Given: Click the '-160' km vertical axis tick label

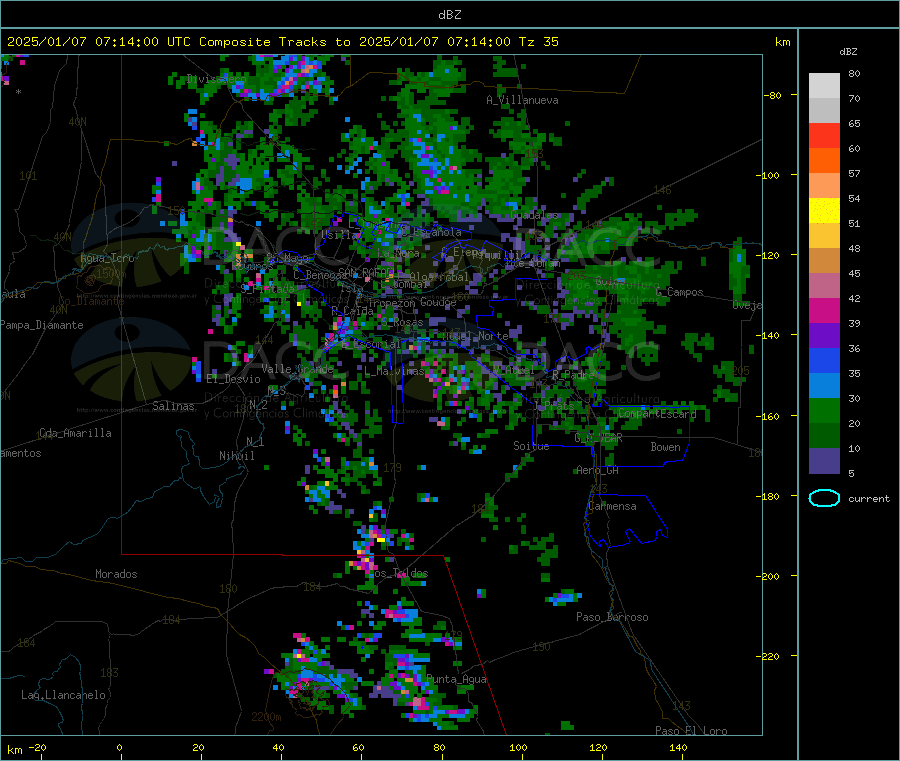Looking at the screenshot, I should (x=769, y=416).
